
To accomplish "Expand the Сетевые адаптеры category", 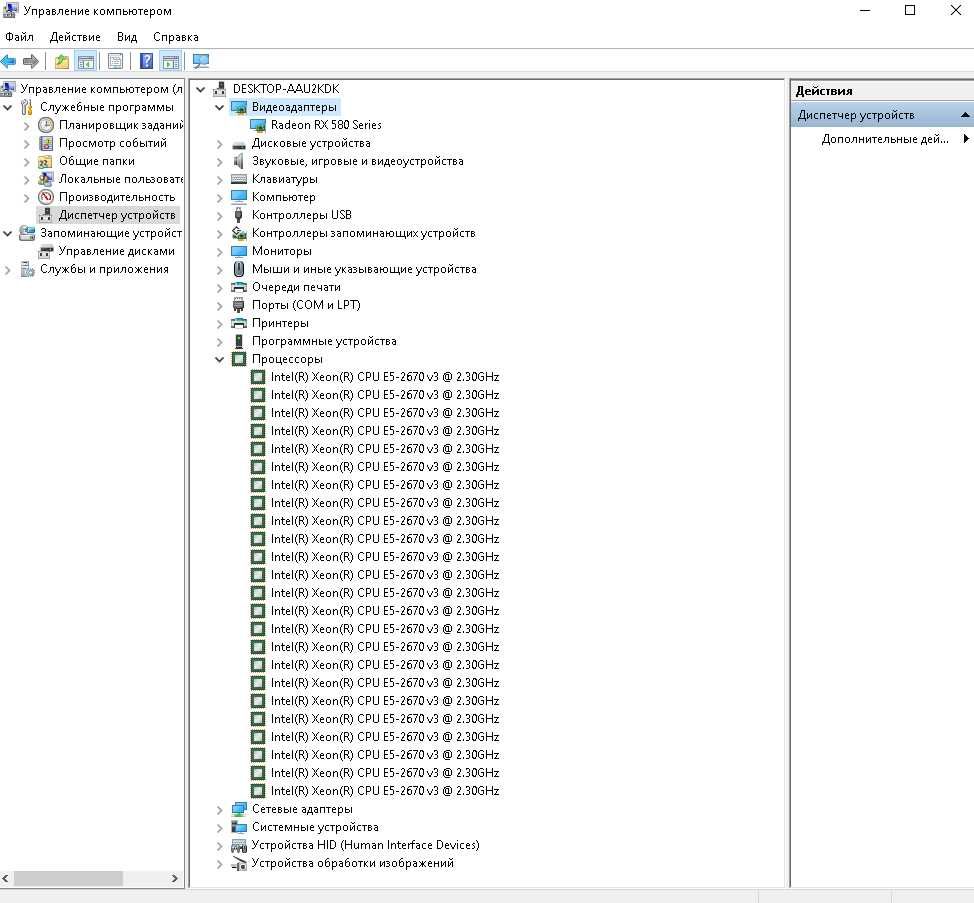I will tap(219, 809).
